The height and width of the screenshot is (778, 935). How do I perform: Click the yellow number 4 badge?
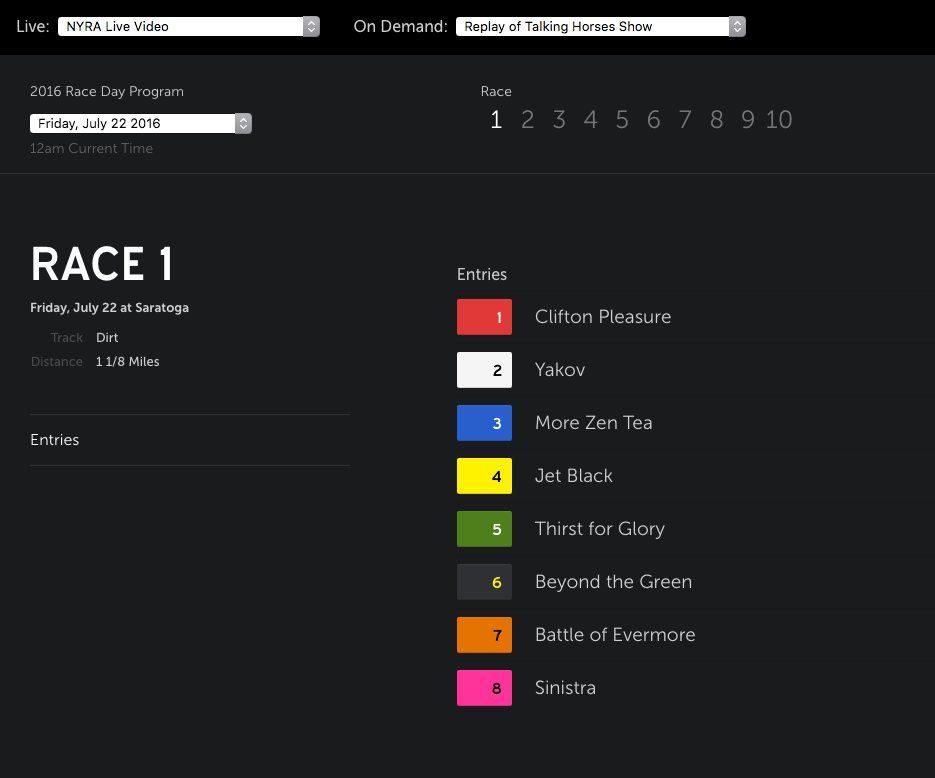(x=484, y=476)
